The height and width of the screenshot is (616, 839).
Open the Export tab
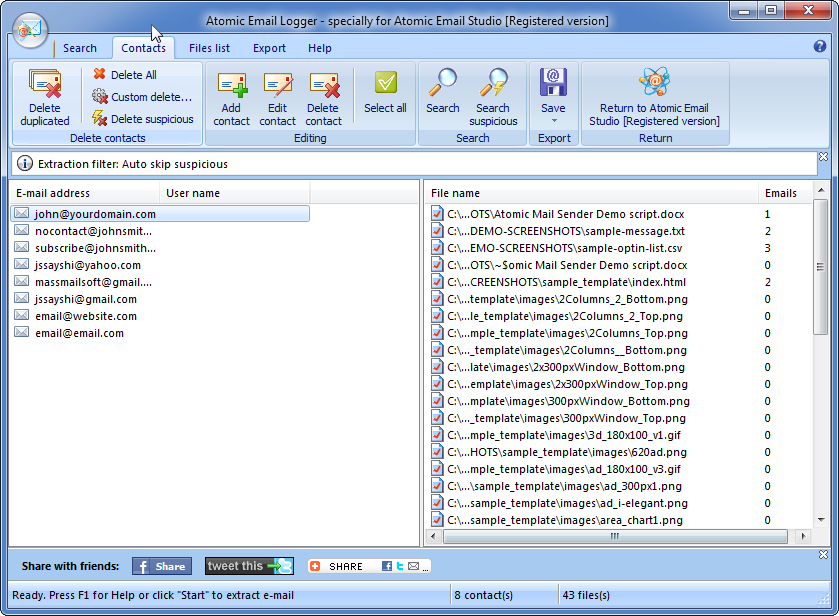coord(266,47)
